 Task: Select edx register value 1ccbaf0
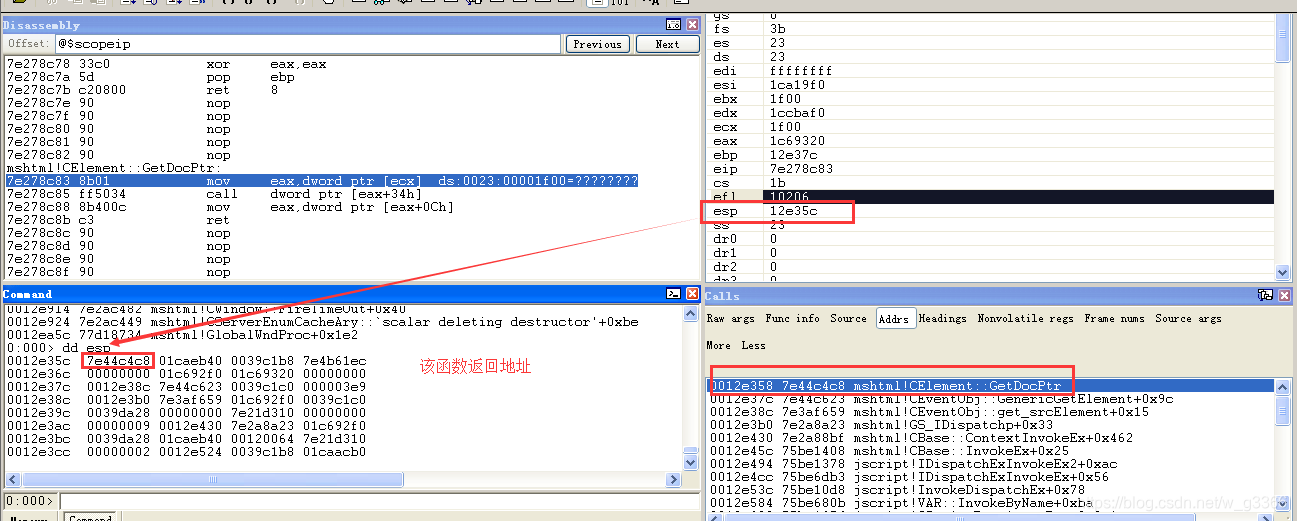[x=797, y=113]
